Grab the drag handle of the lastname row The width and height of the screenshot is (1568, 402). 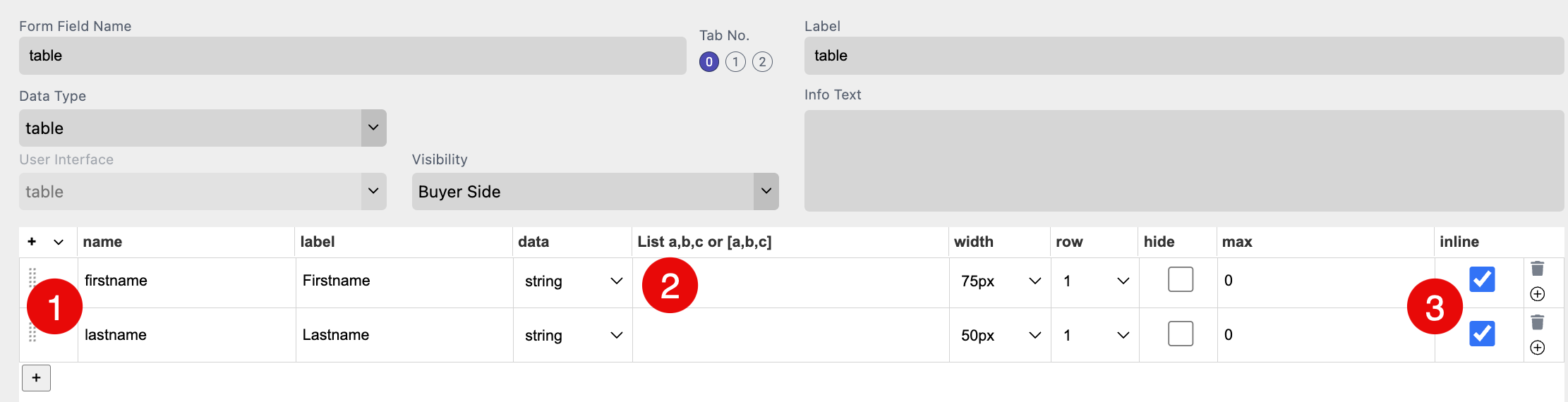[x=32, y=332]
